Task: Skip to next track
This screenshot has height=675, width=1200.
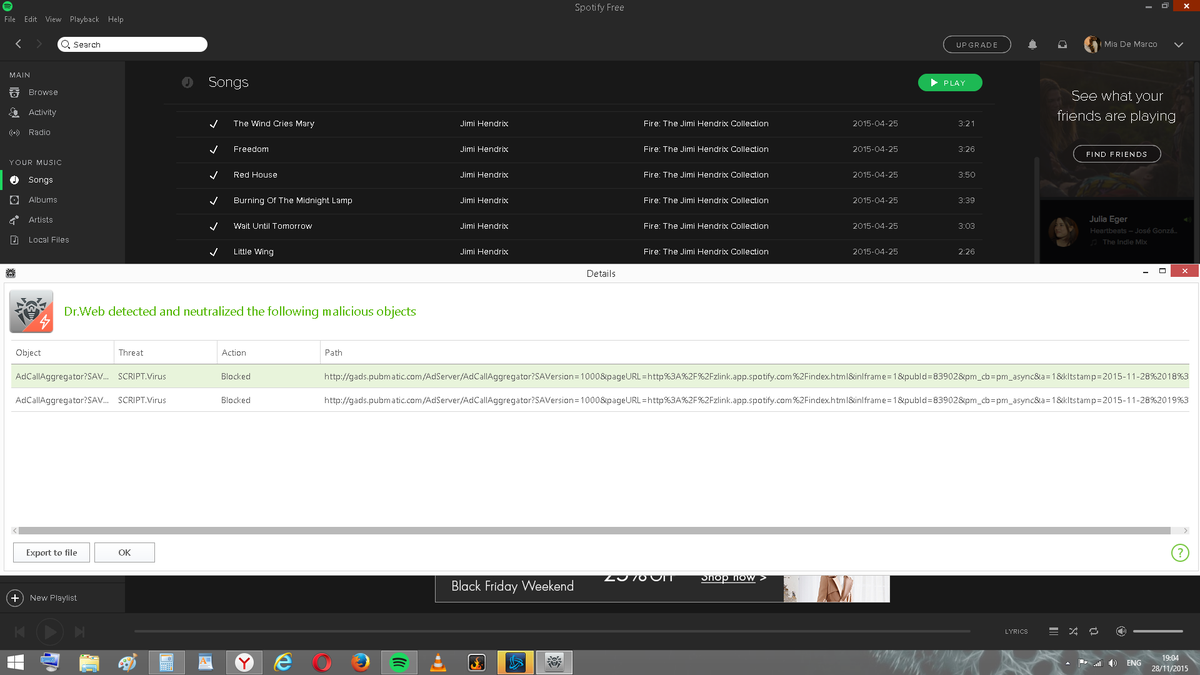Action: coord(80,631)
